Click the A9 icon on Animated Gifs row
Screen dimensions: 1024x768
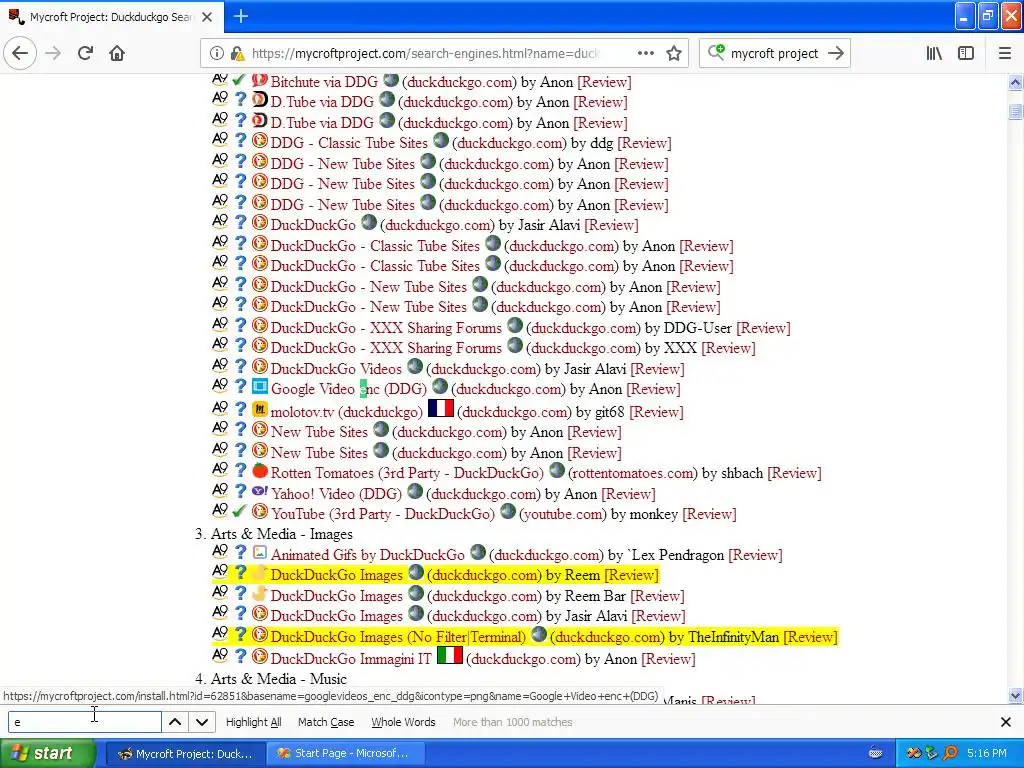point(220,551)
